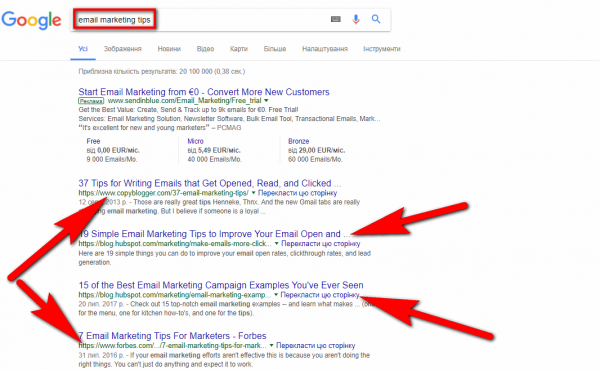Translate the 19 Simple Email Tips page
Viewport: 600px width, 370px height.
click(321, 243)
